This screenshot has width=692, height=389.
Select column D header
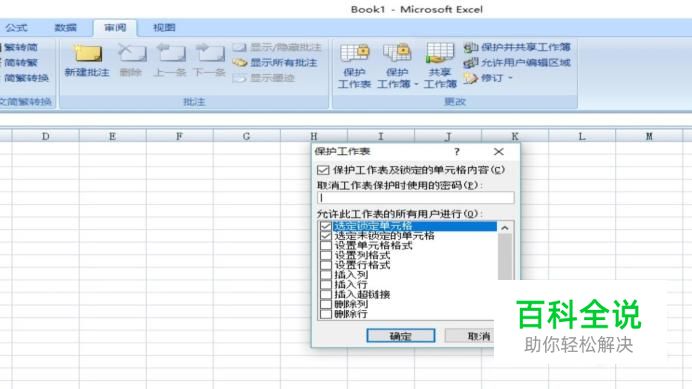pyautogui.click(x=45, y=136)
